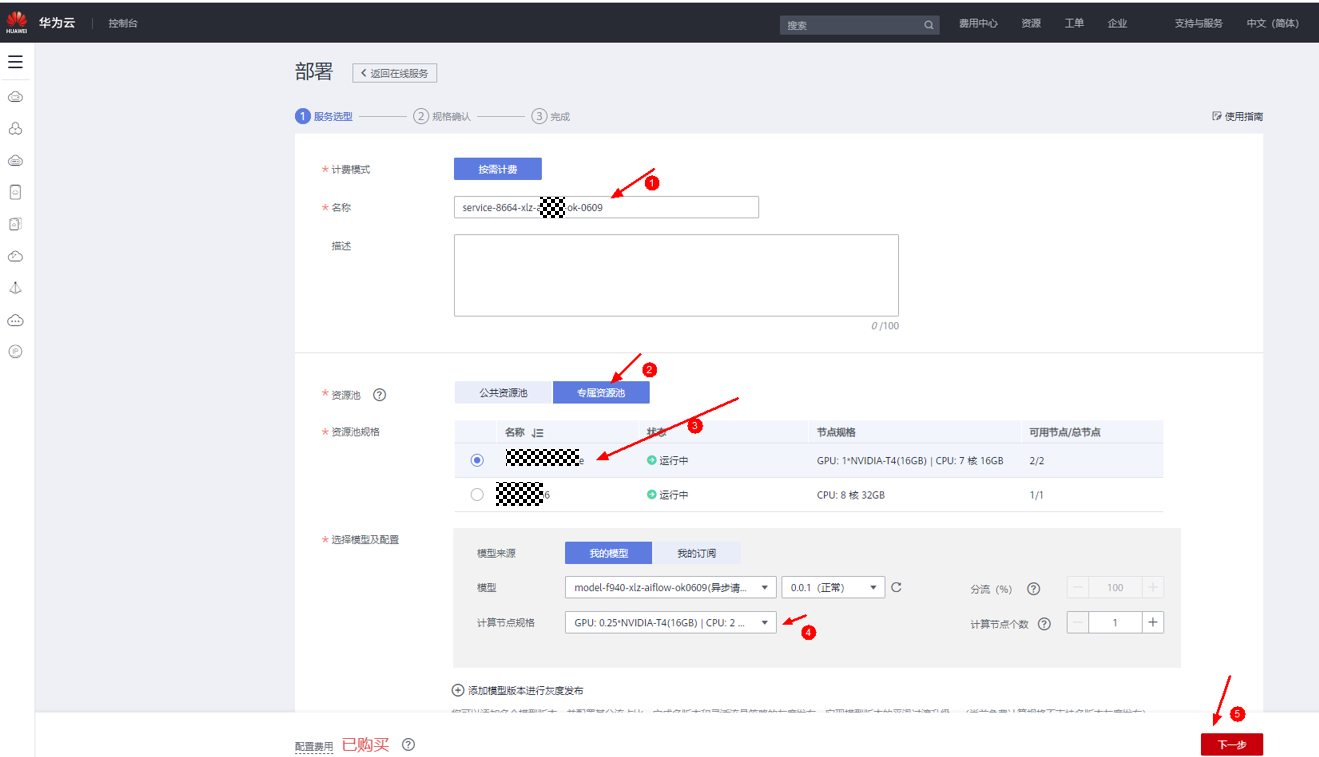1319x757 pixels.
Task: Click the three-circles cluster sidebar icon
Action: click(15, 129)
